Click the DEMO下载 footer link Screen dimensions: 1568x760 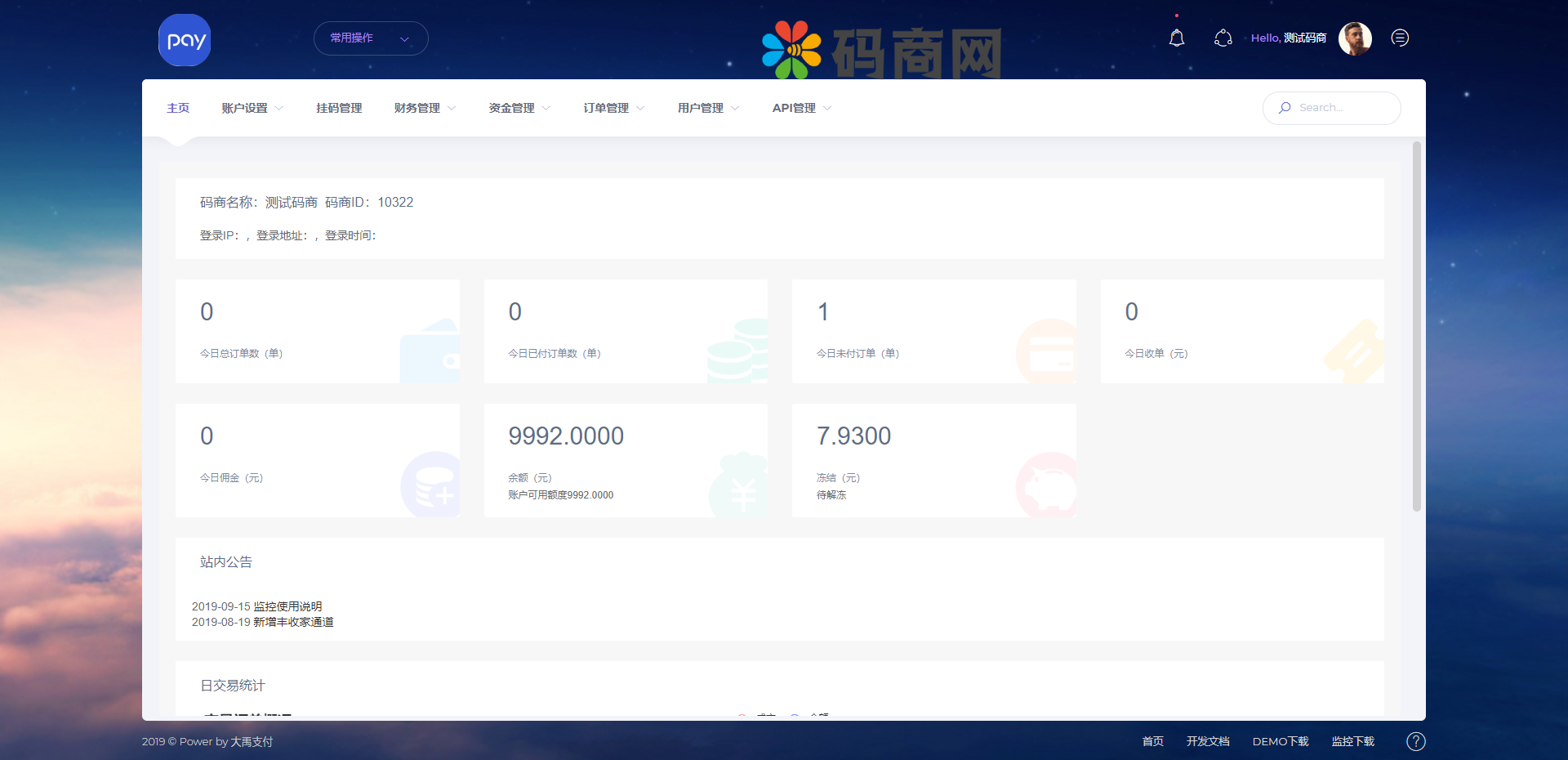coord(1280,741)
